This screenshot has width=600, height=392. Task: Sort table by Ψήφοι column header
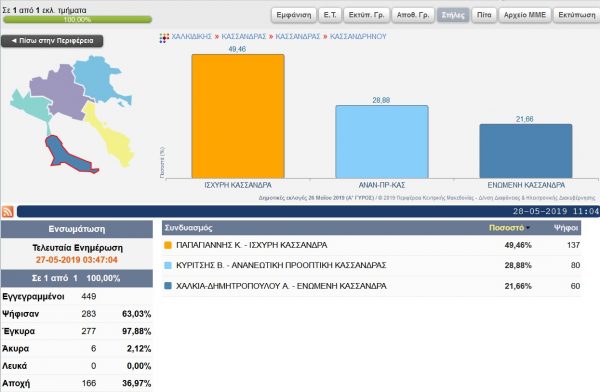(x=566, y=228)
